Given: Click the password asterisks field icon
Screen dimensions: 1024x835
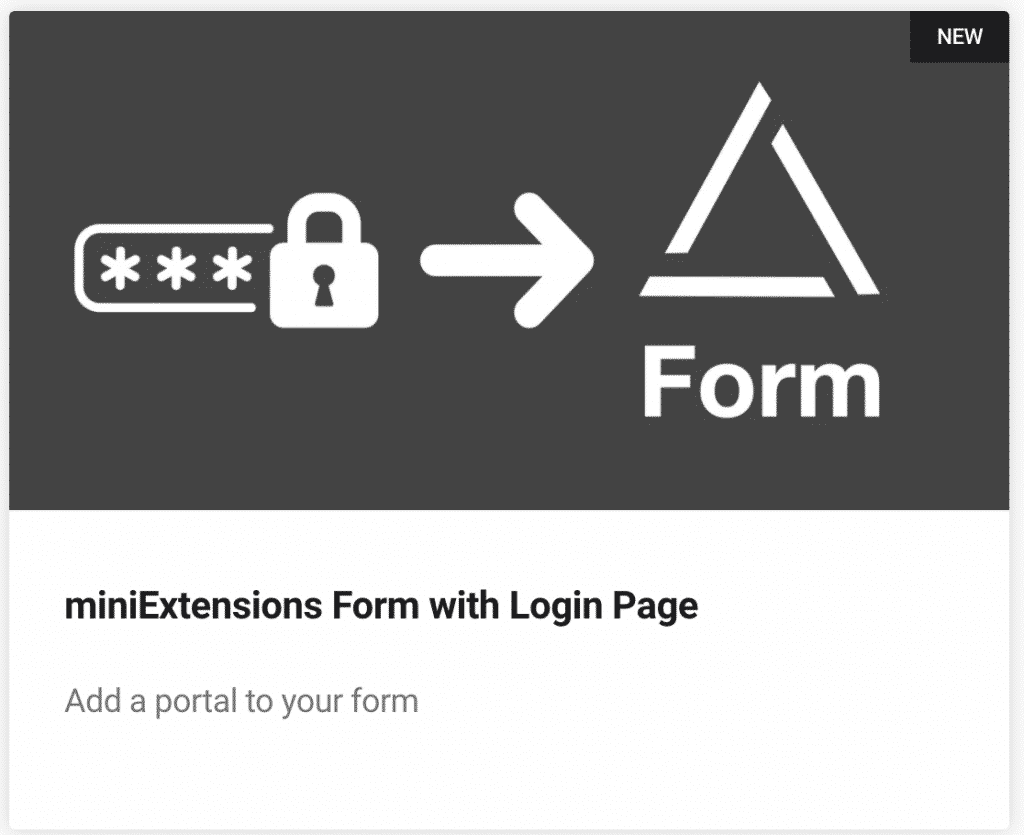Looking at the screenshot, I should 172,267.
